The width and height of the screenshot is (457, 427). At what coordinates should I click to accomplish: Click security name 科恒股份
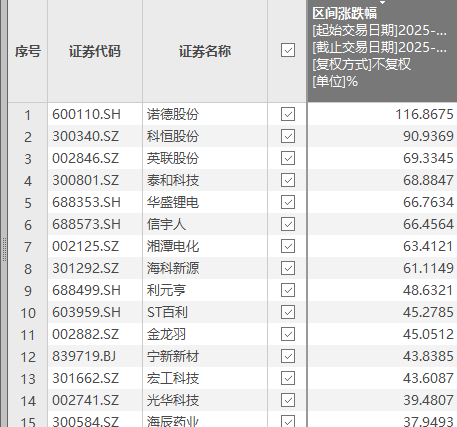[173, 137]
